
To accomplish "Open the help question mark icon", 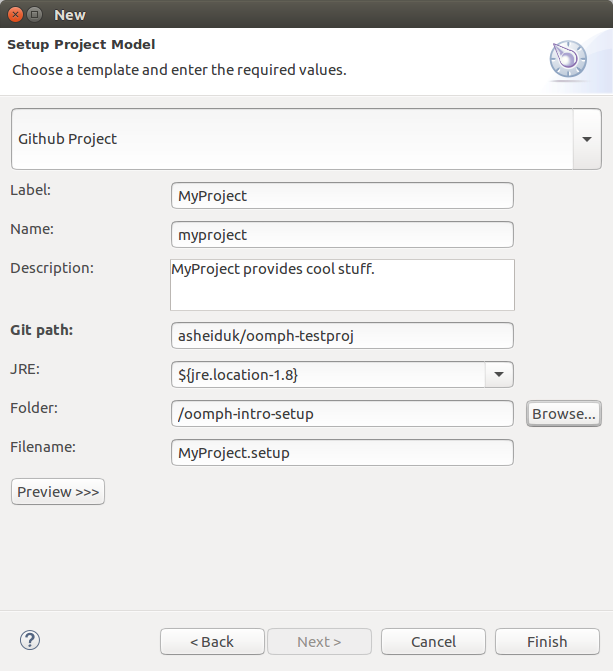I will [x=30, y=641].
